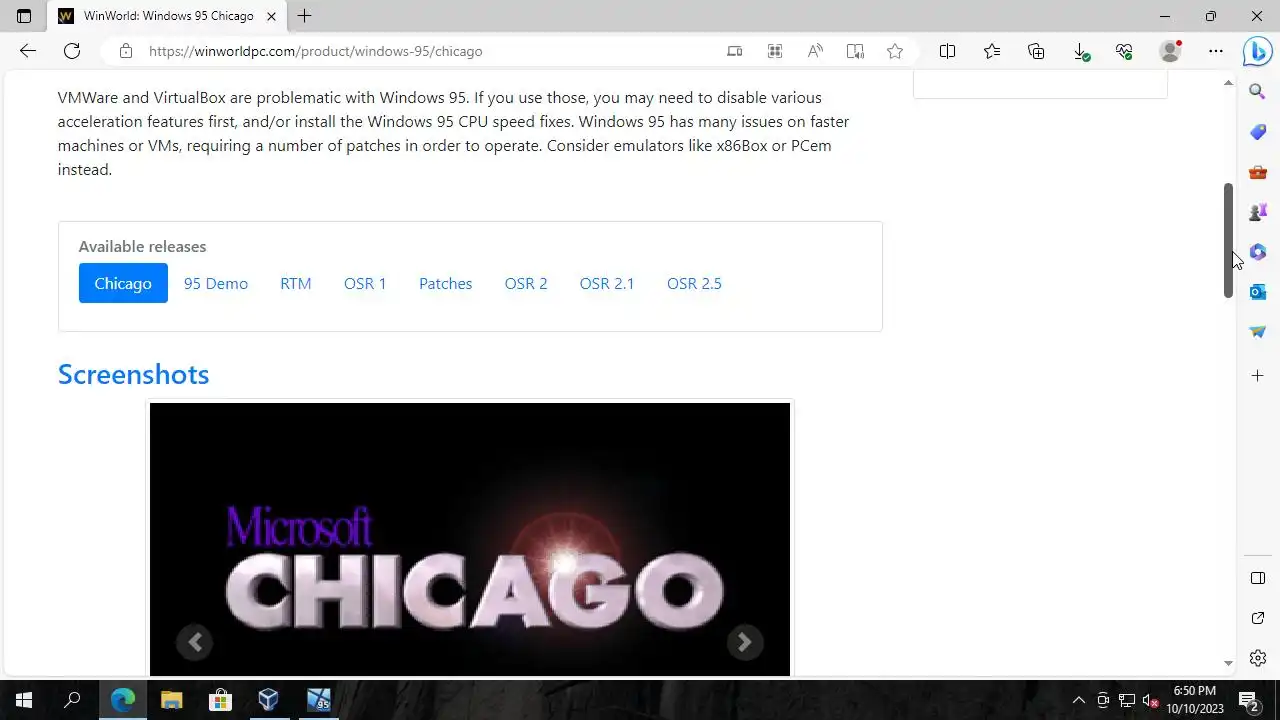Open sidebar Tools briefcase icon

tap(1258, 172)
